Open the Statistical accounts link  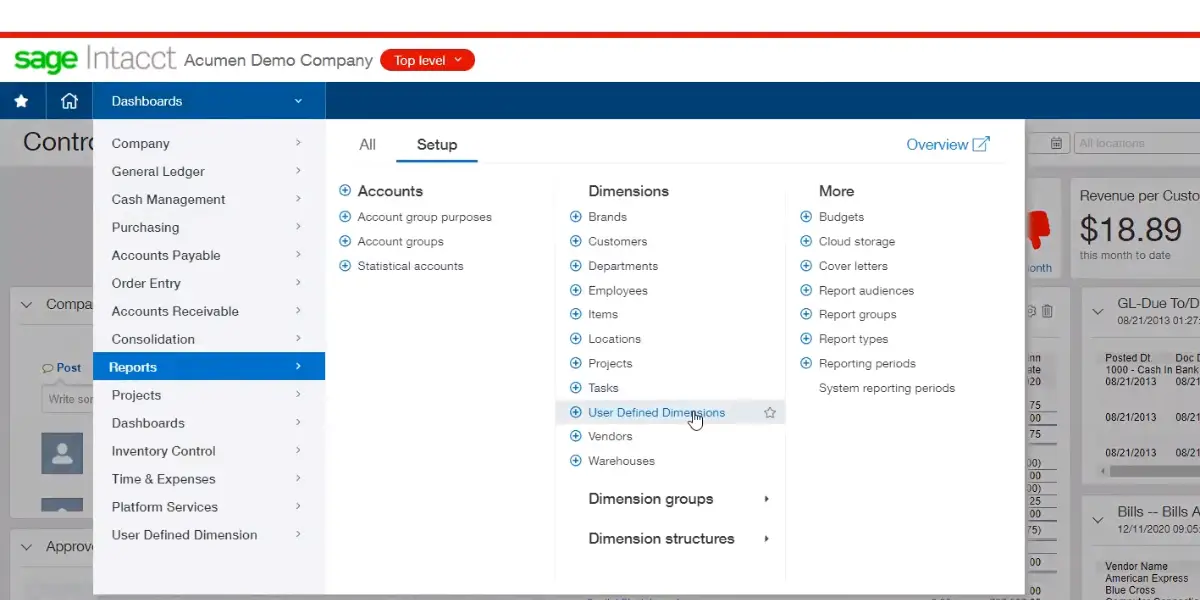[x=411, y=266]
